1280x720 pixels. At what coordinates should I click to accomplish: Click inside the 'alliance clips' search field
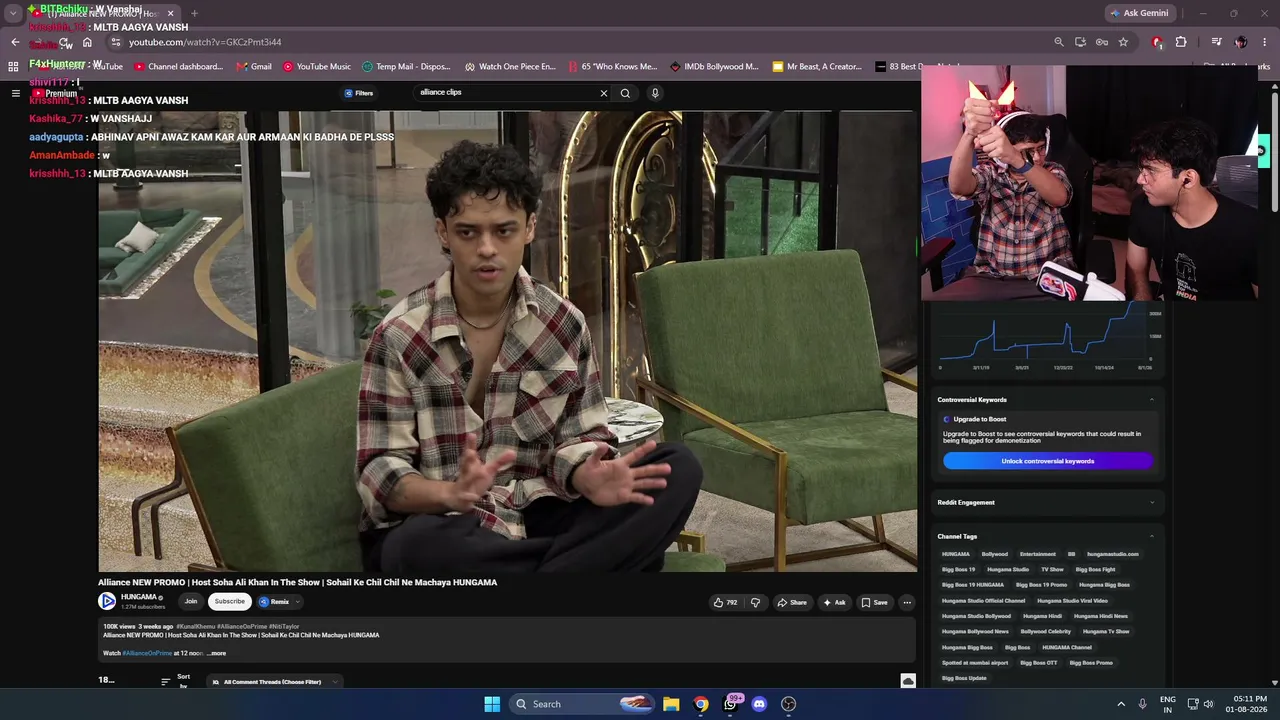pyautogui.click(x=506, y=92)
